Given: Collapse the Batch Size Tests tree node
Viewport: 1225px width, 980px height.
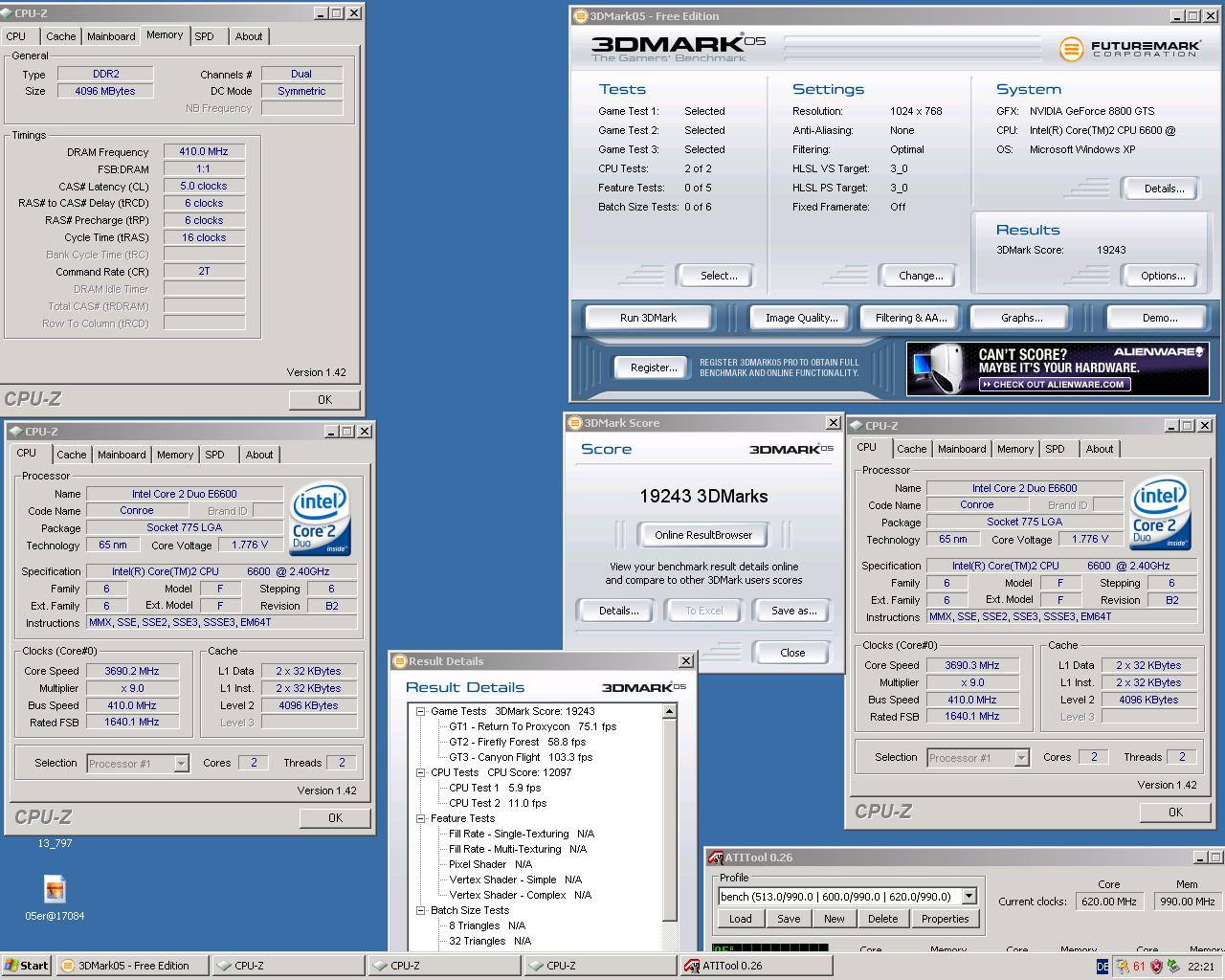Looking at the screenshot, I should [x=420, y=910].
